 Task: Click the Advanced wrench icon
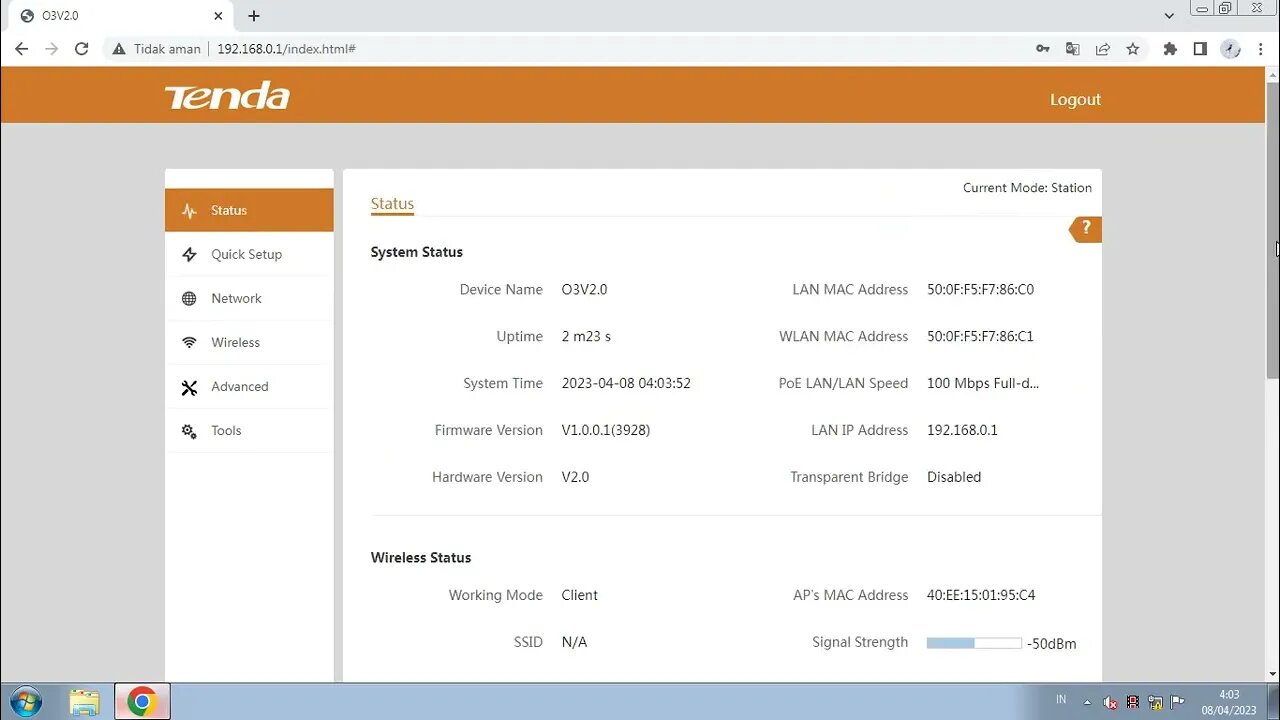click(189, 387)
